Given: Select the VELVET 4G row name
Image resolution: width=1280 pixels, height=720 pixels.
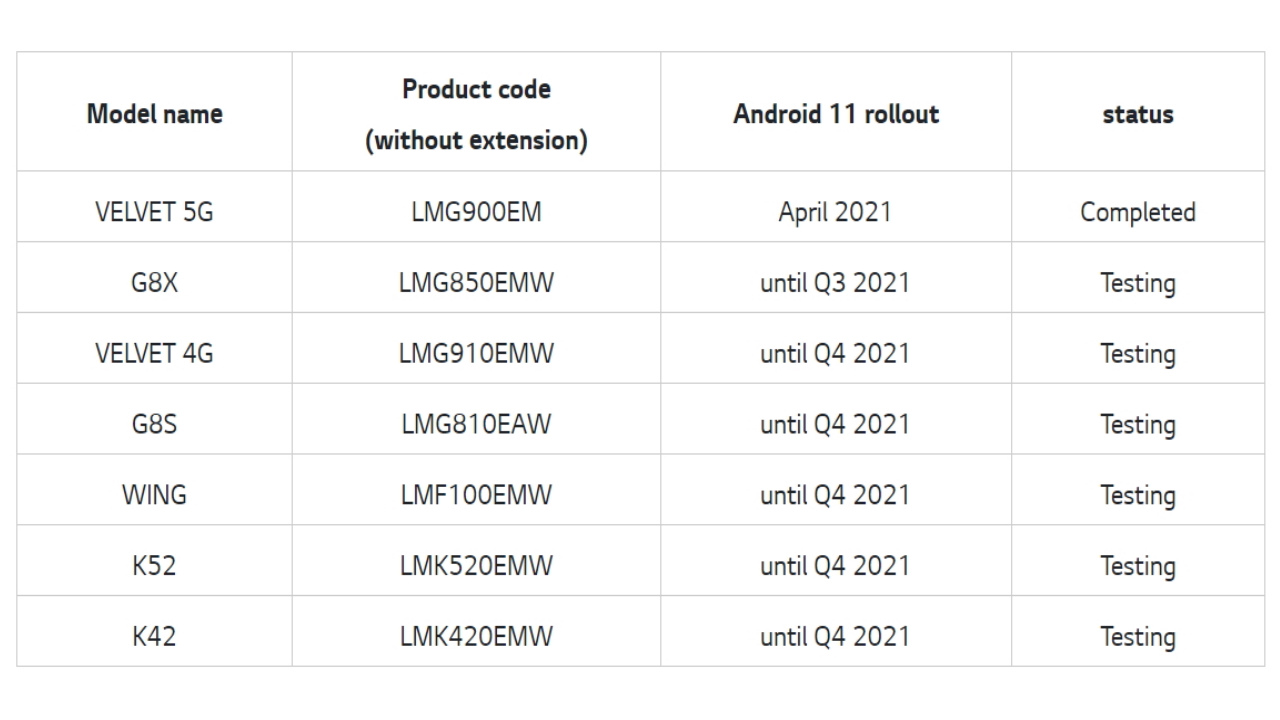Looking at the screenshot, I should [154, 354].
